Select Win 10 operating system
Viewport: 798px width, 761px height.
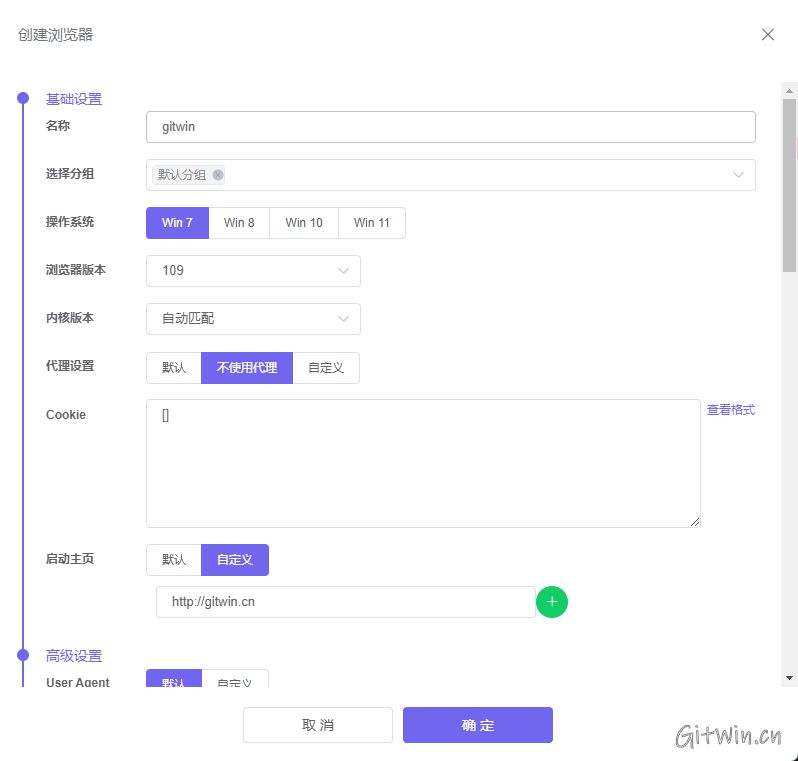pos(304,223)
